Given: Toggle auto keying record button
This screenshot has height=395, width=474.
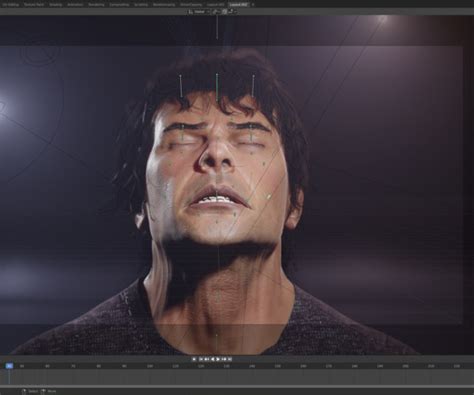Looking at the screenshot, I should coord(194,359).
